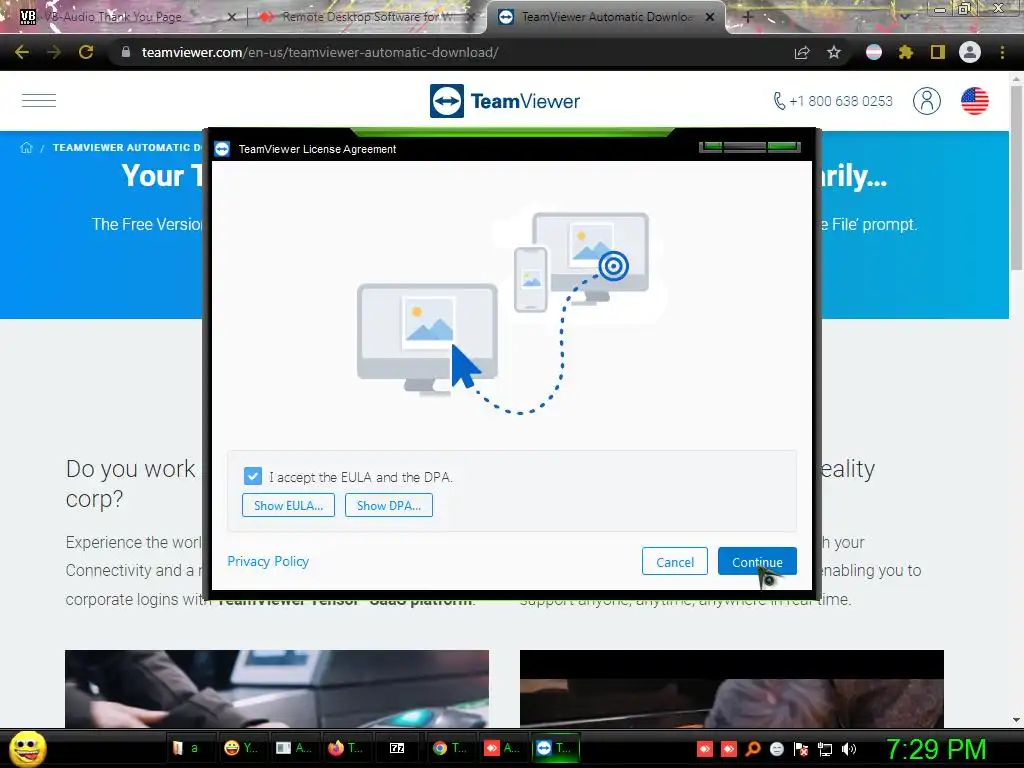Play the left video thumbnail on the page
The height and width of the screenshot is (768, 1024).
point(277,688)
